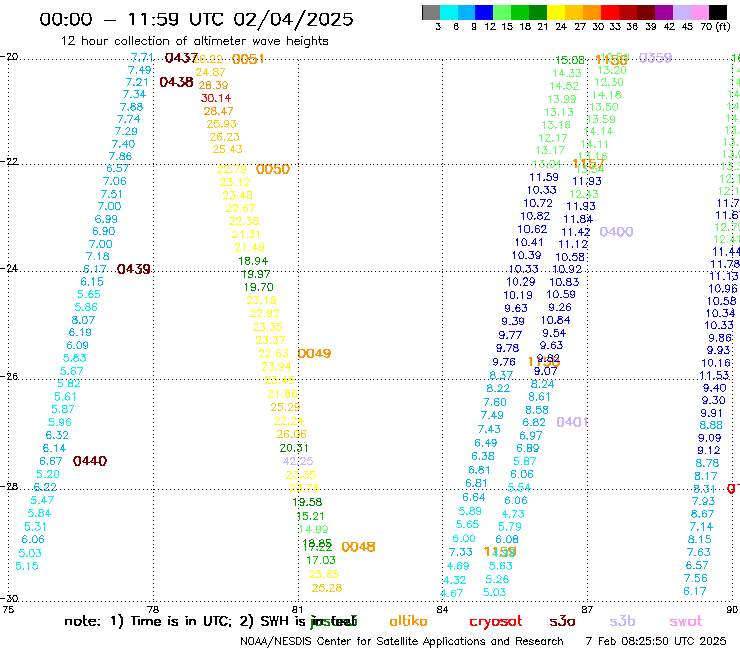Click the right-track value 7.93
The image size is (740, 650).
[x=704, y=501]
